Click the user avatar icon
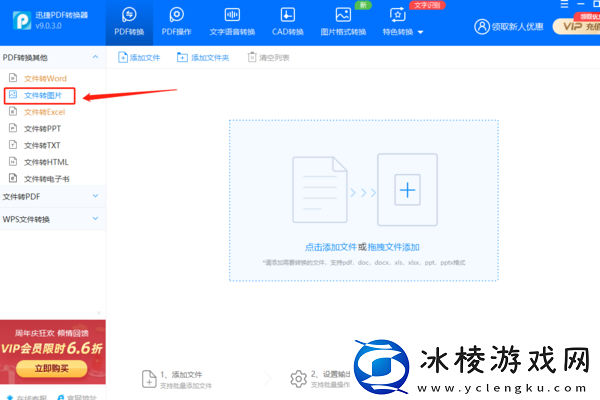Viewport: 600px width, 400px height. (482, 26)
